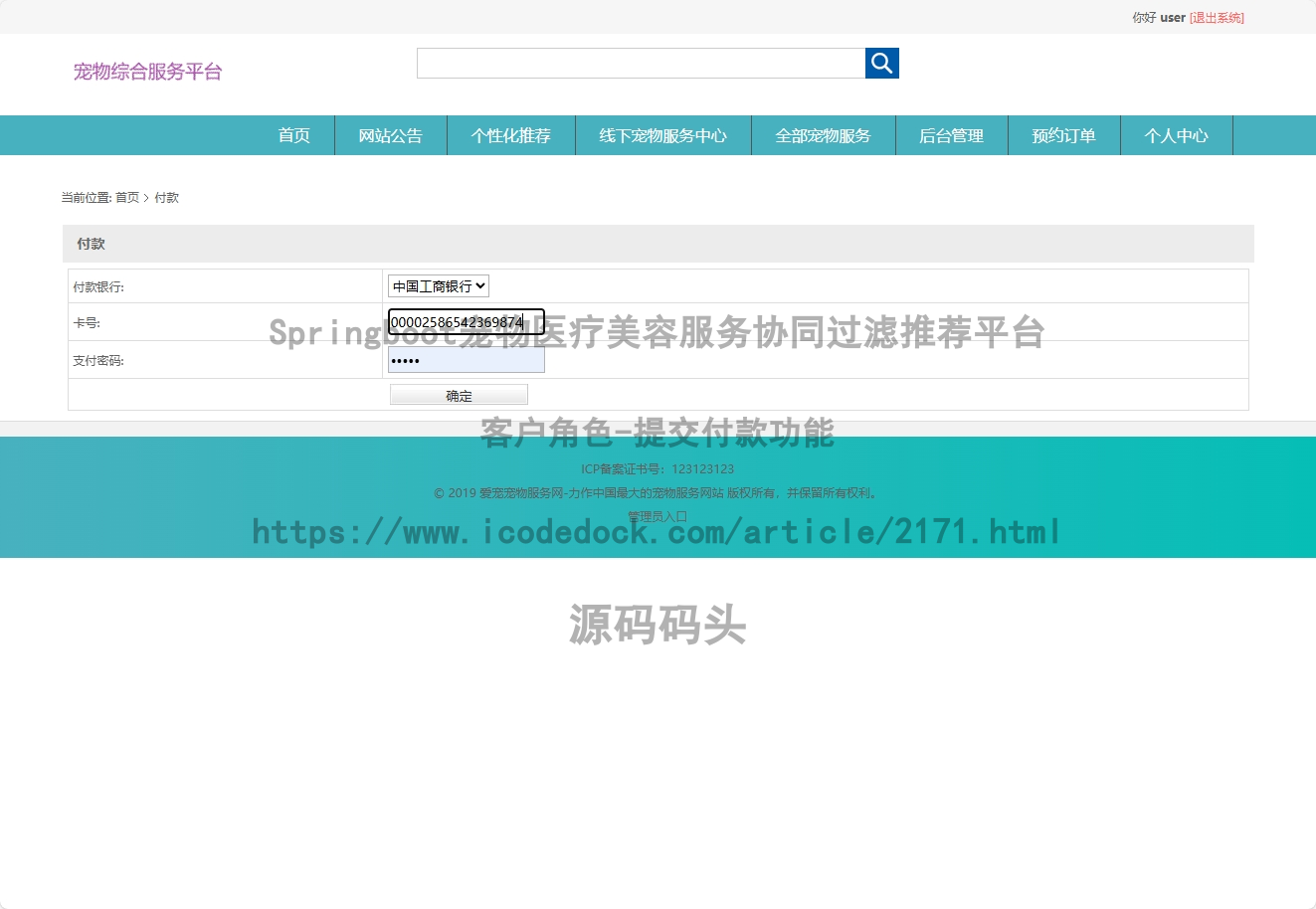Open 线下宠物服务中心 menu item
Image resolution: width=1316 pixels, height=909 pixels.
click(x=663, y=135)
